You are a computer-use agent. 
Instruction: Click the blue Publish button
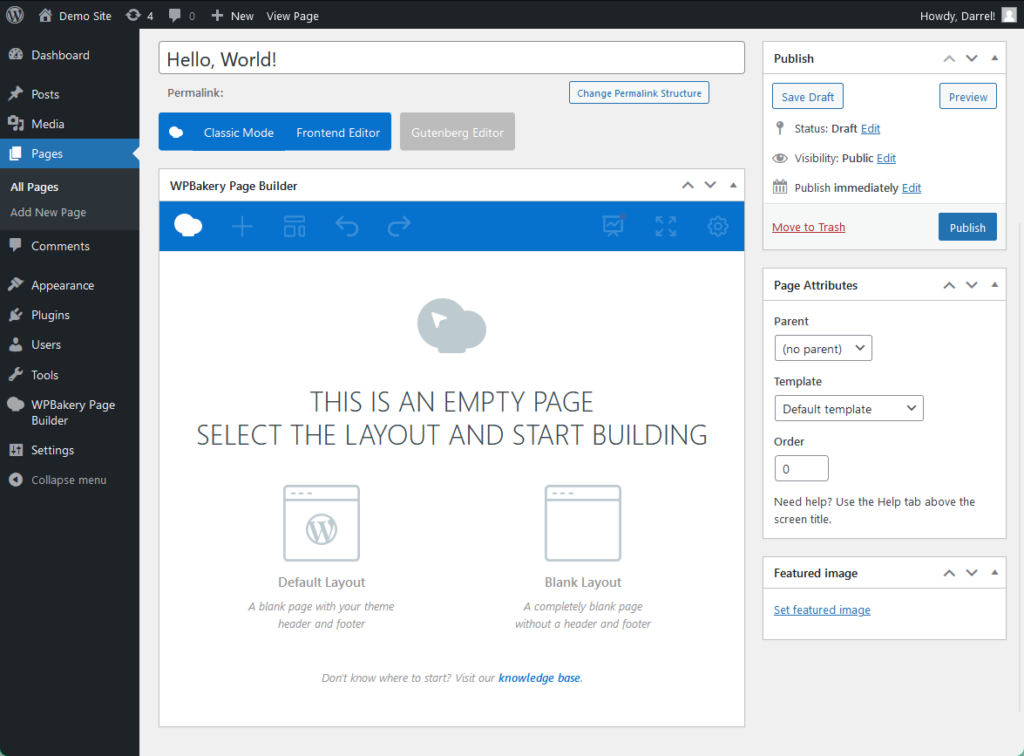pyautogui.click(x=967, y=227)
